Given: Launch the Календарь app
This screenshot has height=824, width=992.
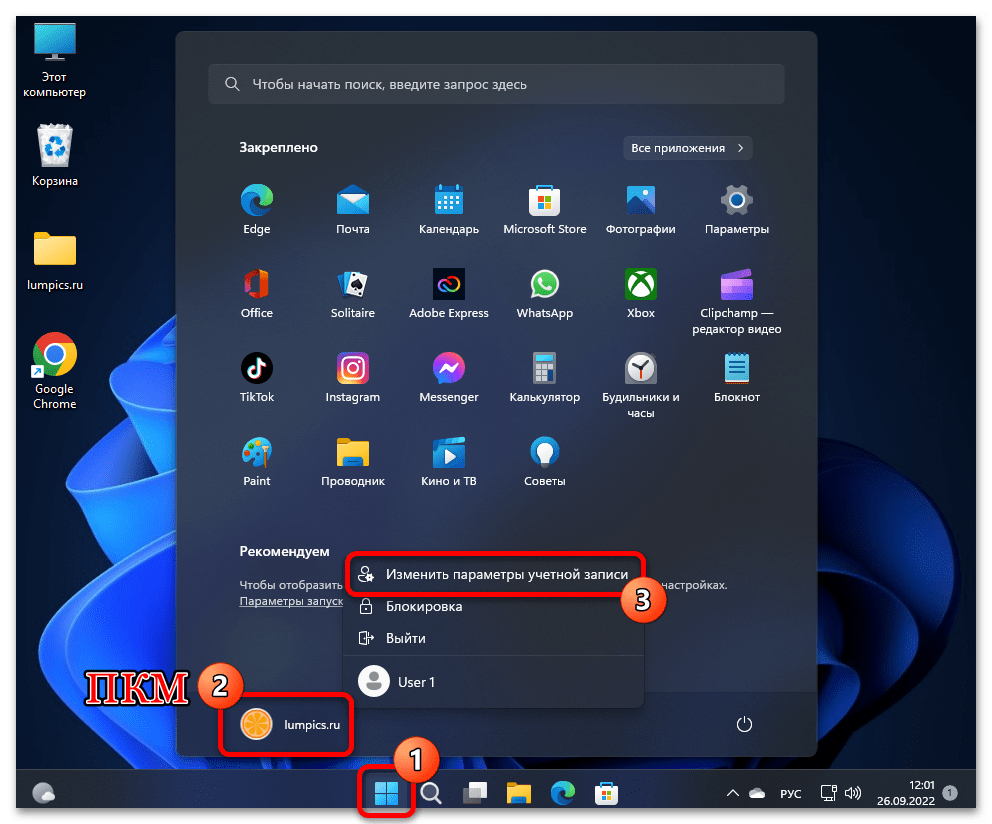Looking at the screenshot, I should pyautogui.click(x=449, y=209).
